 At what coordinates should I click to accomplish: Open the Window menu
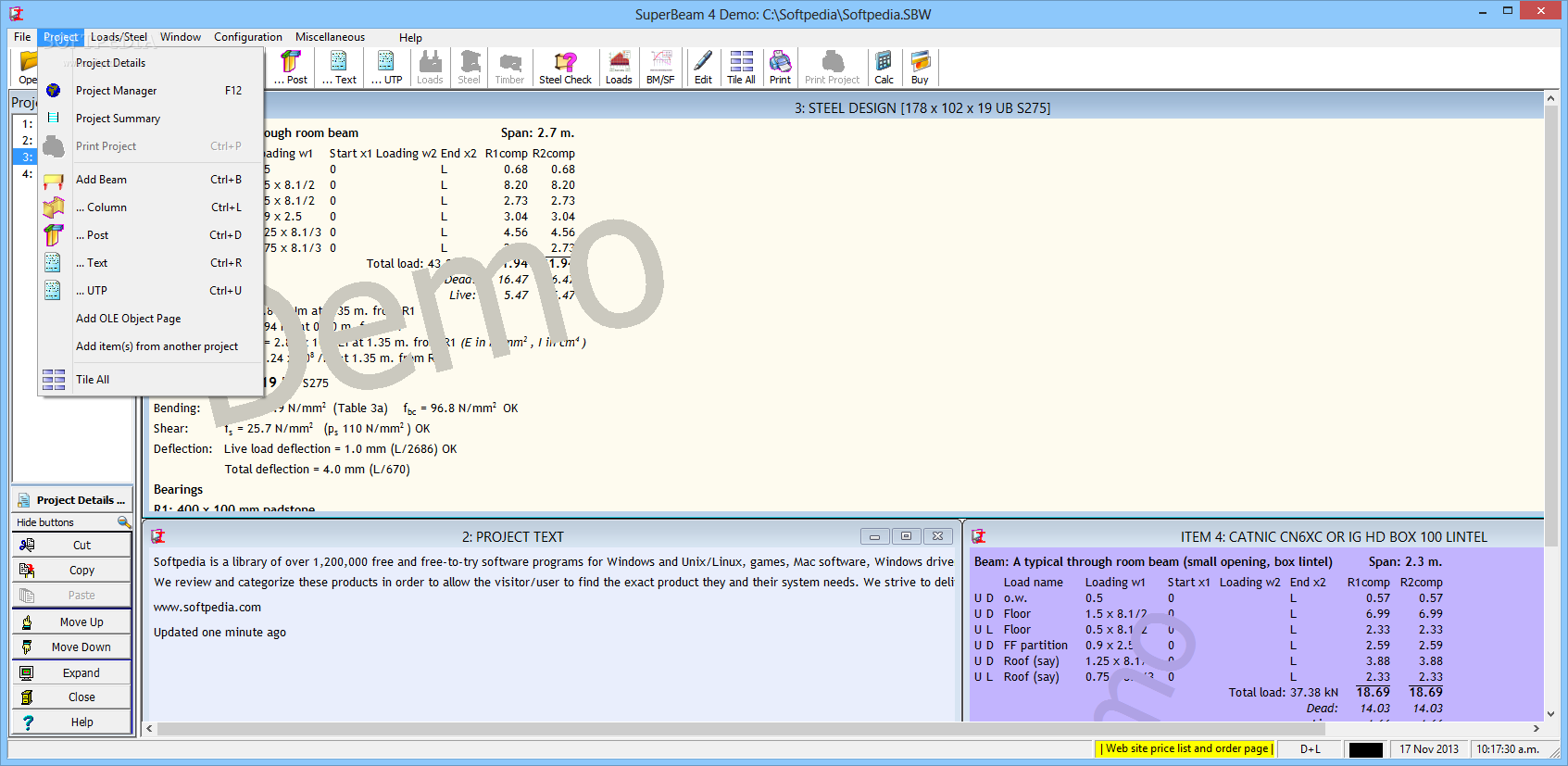(181, 37)
